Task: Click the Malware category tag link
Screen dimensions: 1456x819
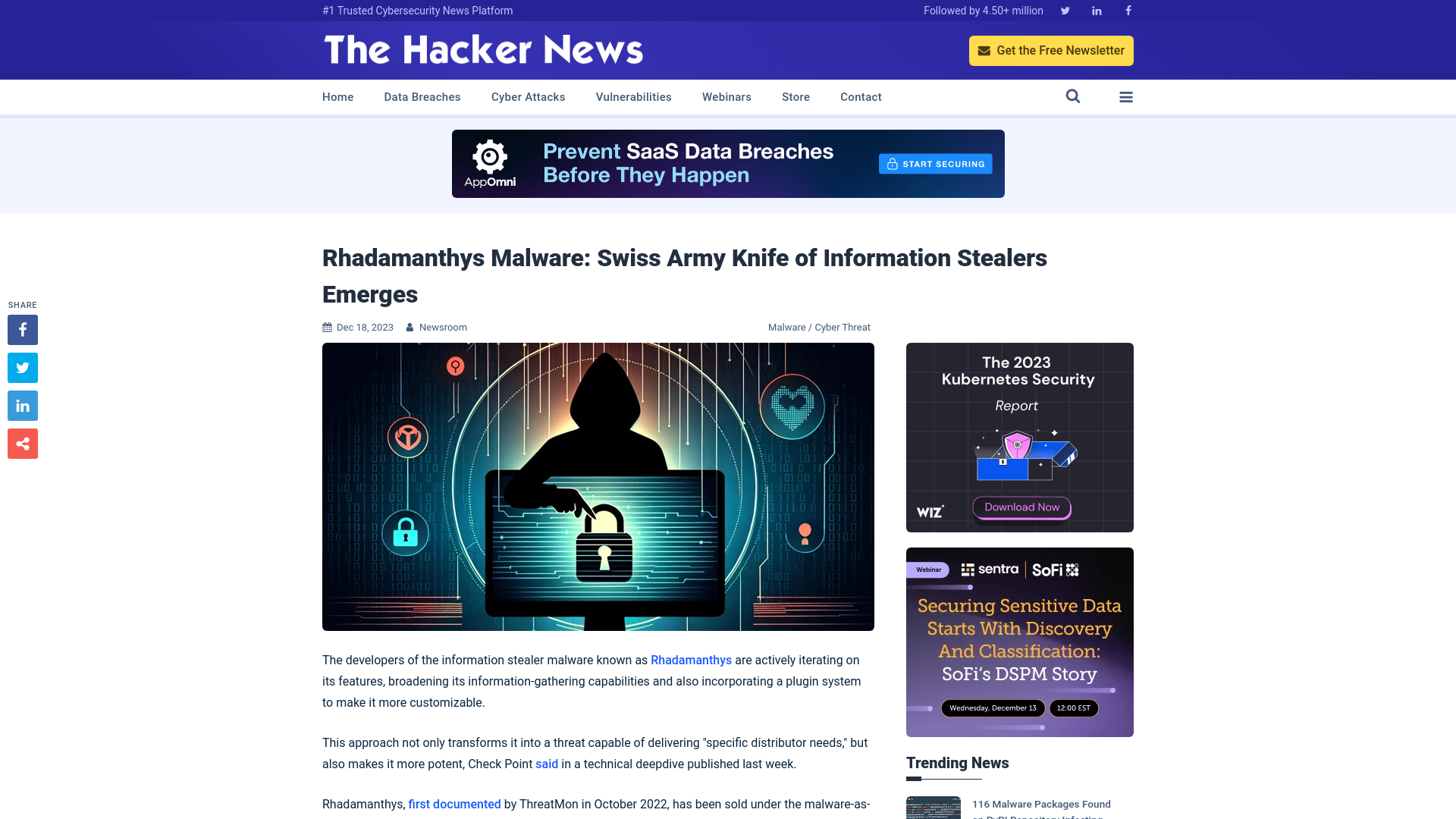Action: click(786, 327)
